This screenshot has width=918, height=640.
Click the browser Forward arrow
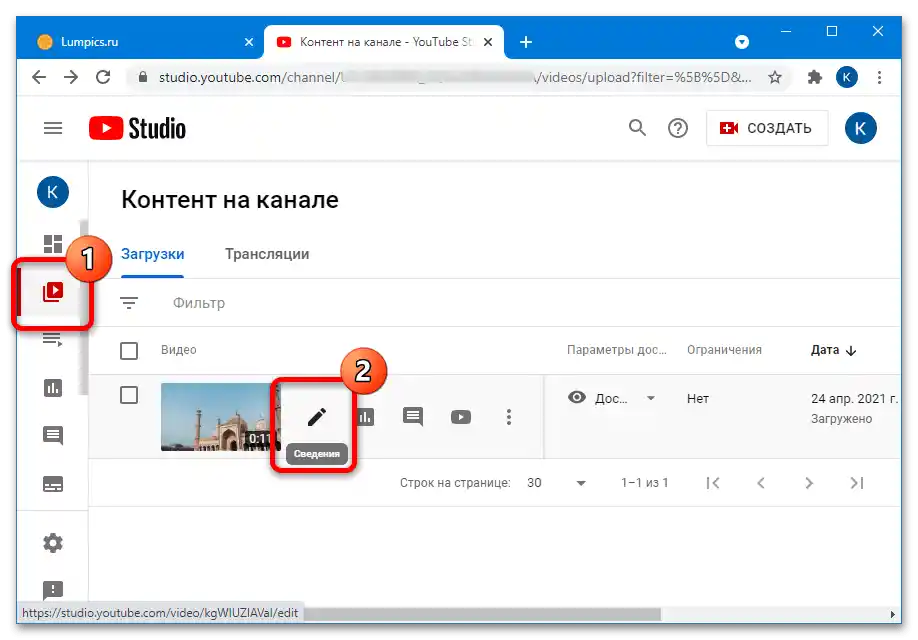[x=71, y=77]
